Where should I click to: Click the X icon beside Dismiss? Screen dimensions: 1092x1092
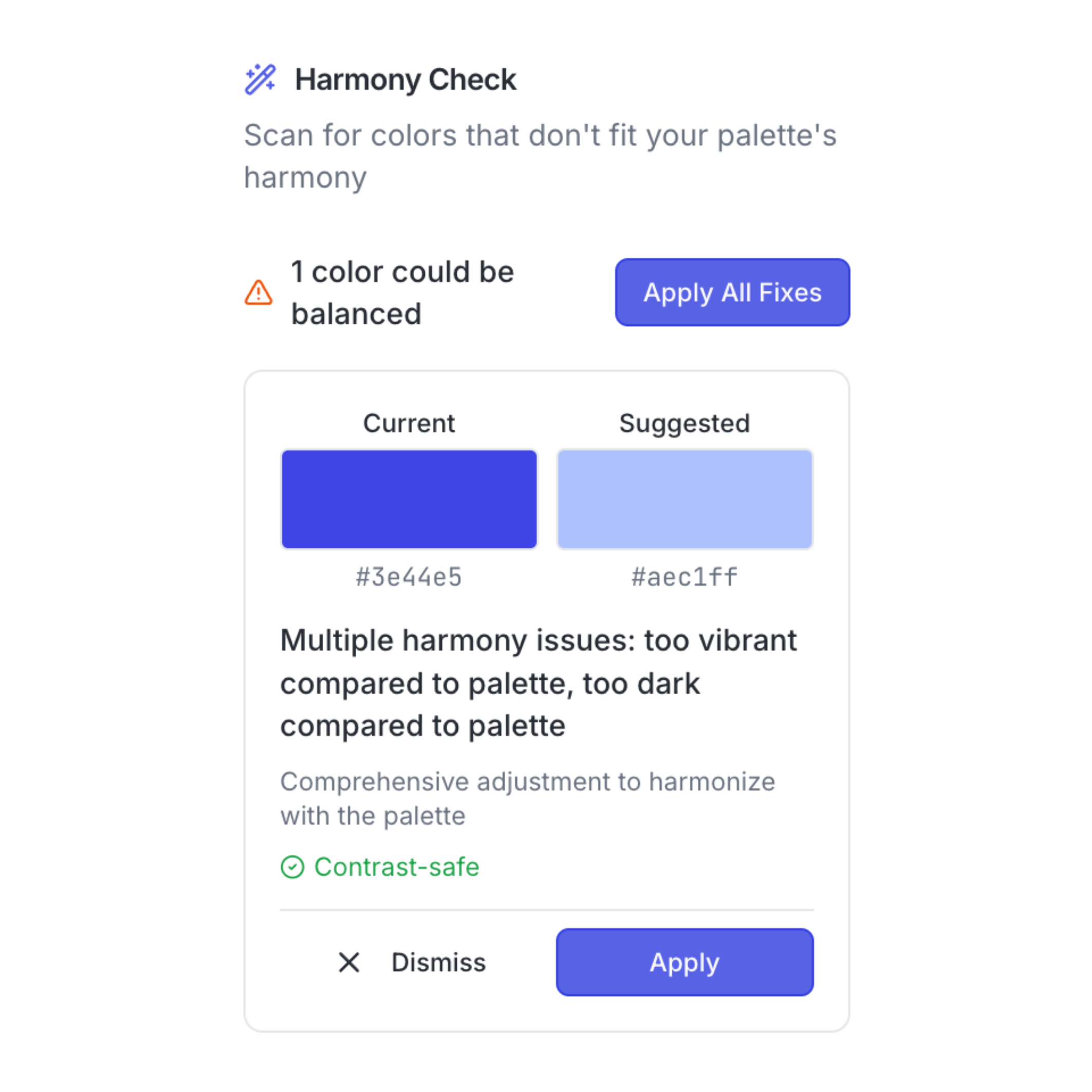(x=349, y=962)
